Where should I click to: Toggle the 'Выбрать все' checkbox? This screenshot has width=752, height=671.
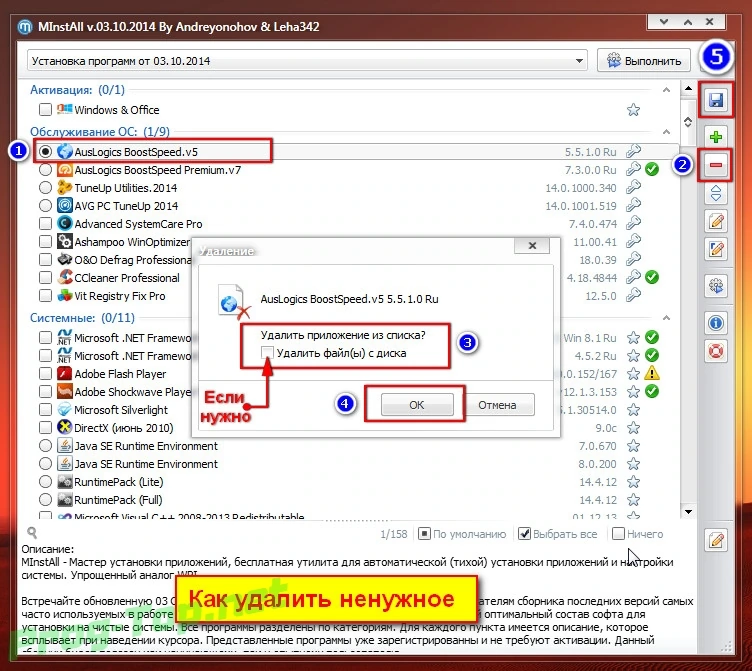[x=525, y=534]
